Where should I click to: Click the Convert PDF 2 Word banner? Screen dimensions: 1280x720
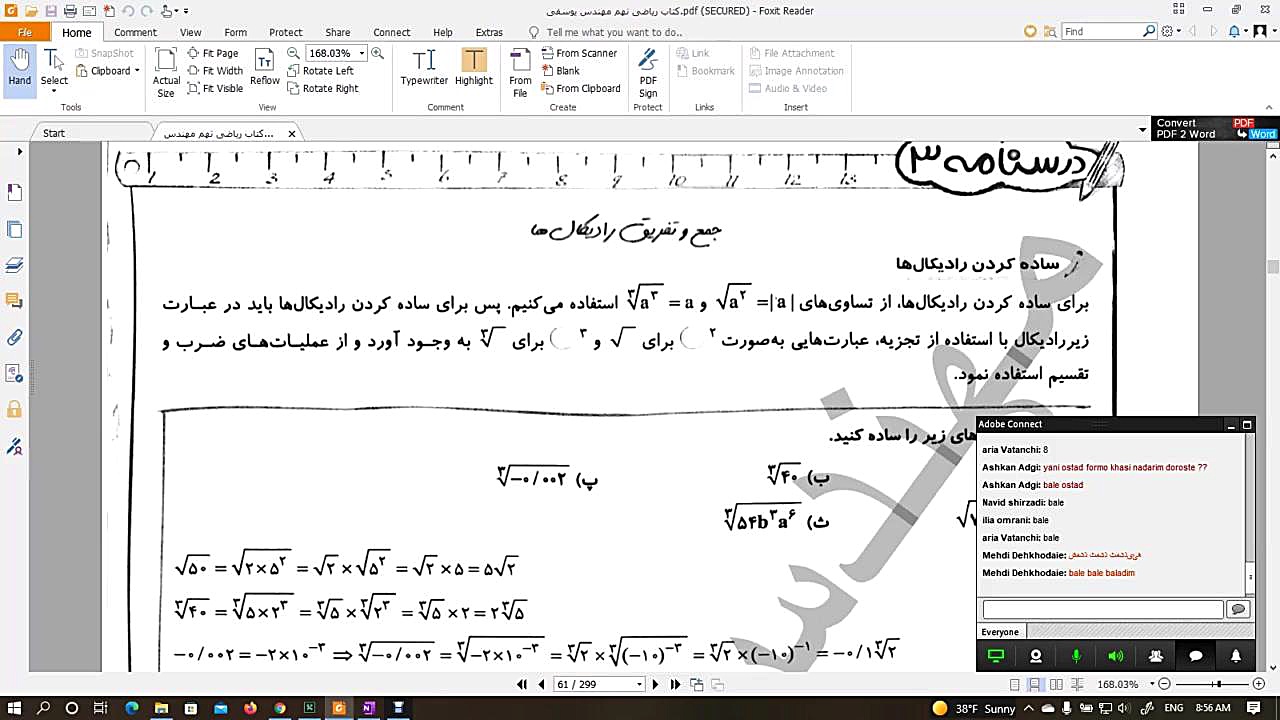[1215, 129]
